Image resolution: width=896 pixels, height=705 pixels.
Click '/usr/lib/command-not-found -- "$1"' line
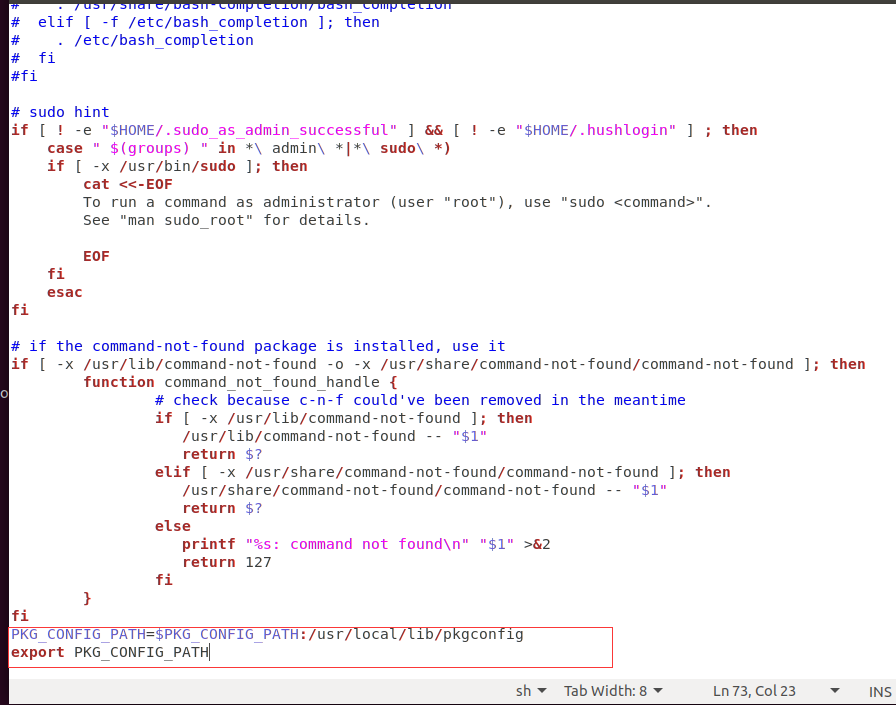[334, 436]
